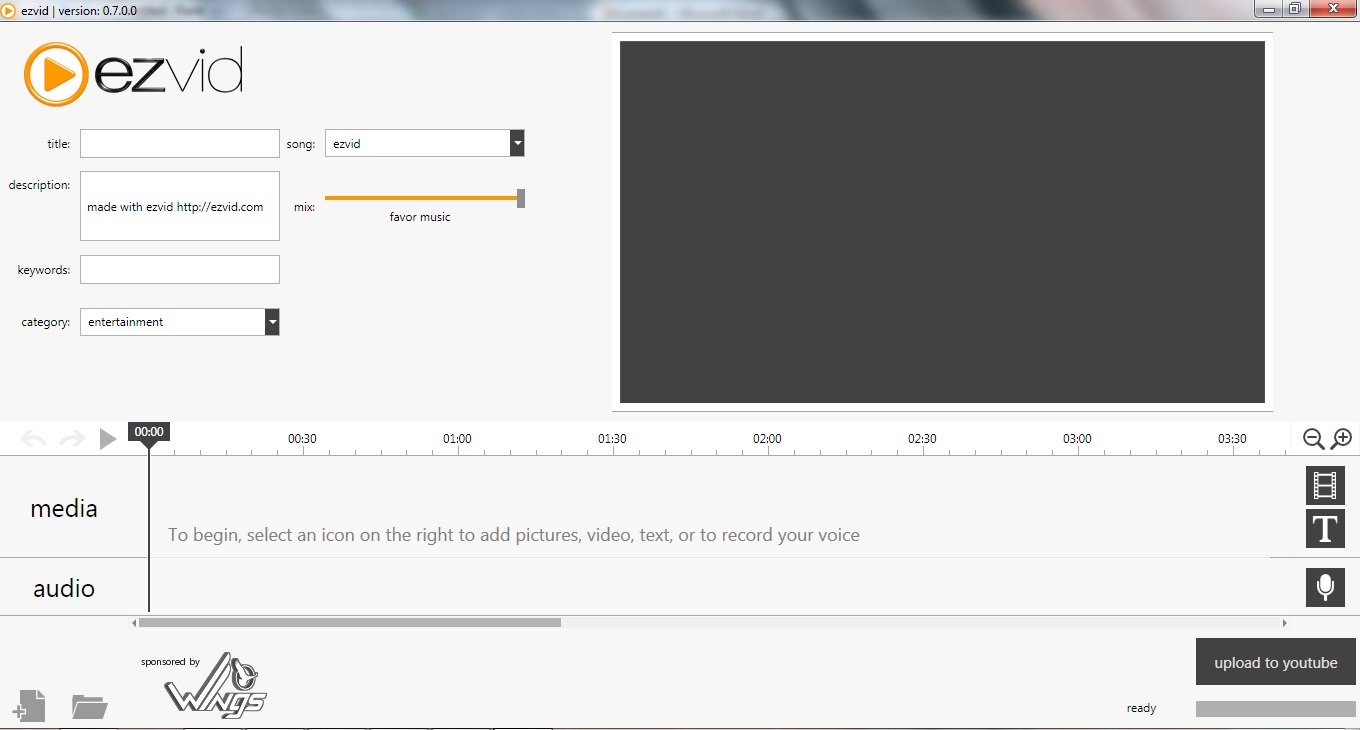Click the video preview area
Screen dimensions: 1360x730
pyautogui.click(x=942, y=222)
